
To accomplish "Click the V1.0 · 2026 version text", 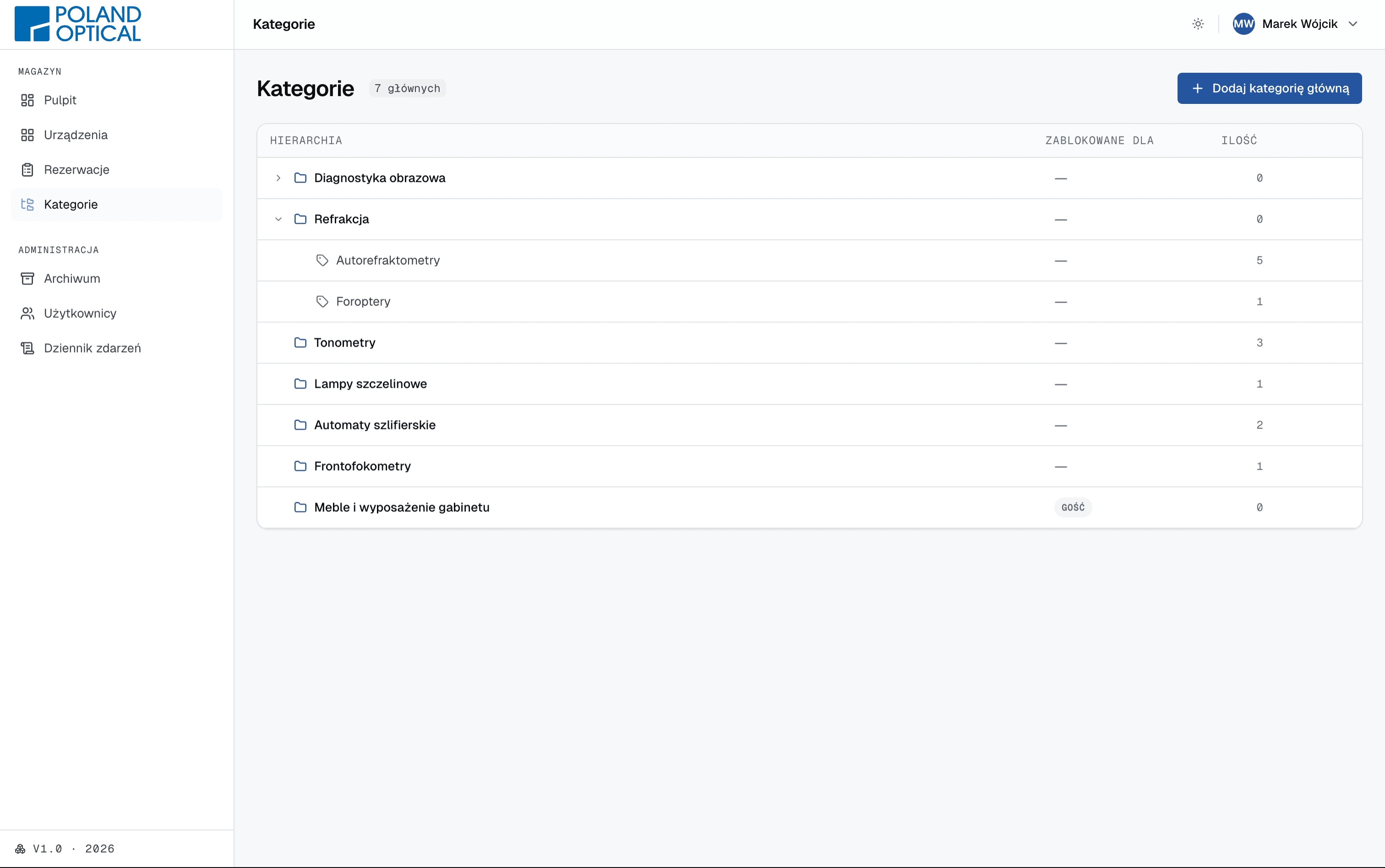I will click(x=73, y=849).
